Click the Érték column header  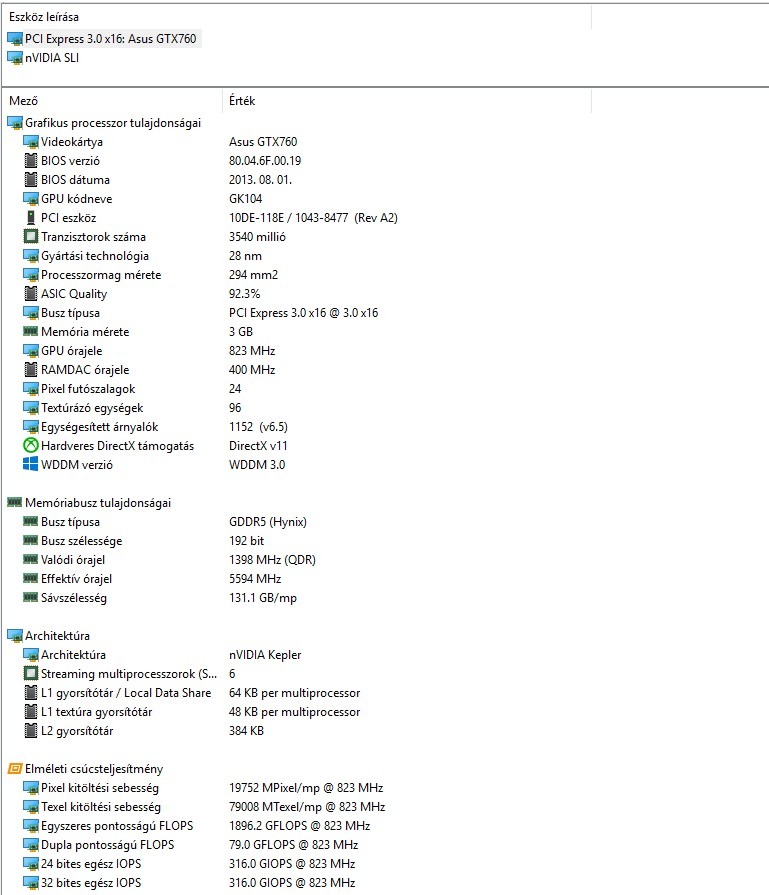(242, 100)
